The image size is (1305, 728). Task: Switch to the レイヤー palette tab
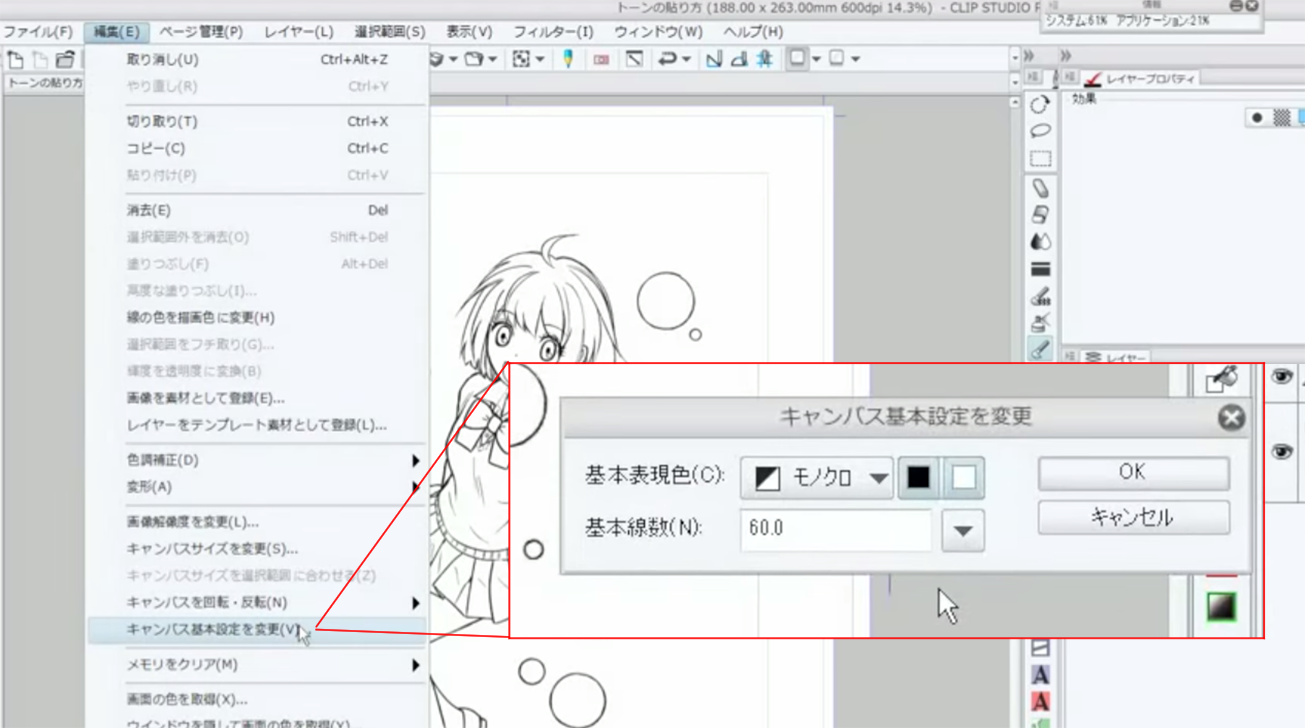tap(1116, 358)
